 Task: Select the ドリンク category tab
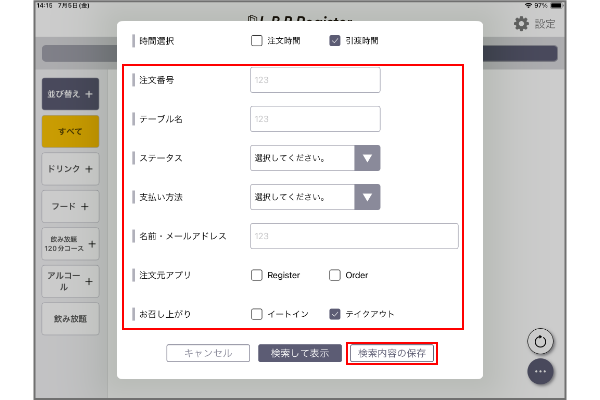70,169
